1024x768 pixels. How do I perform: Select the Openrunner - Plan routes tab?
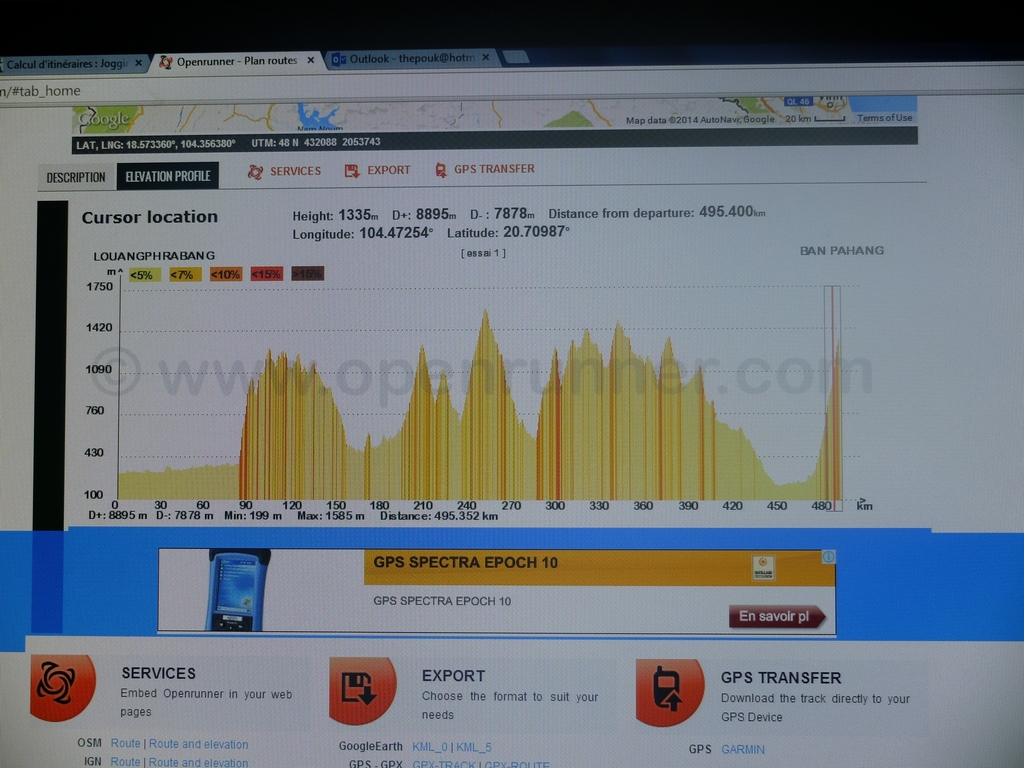tap(236, 61)
